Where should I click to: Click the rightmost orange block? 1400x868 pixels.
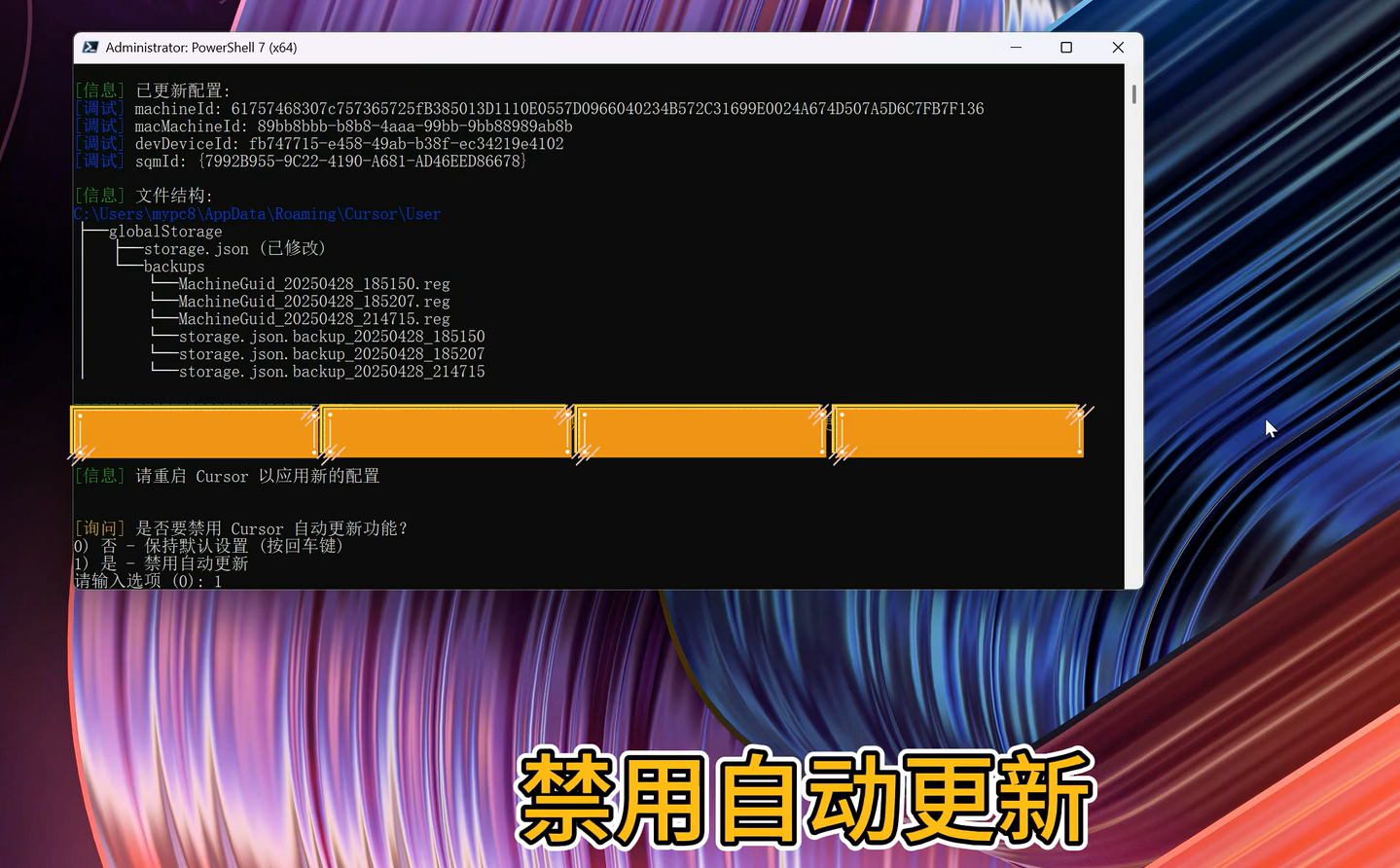click(958, 432)
